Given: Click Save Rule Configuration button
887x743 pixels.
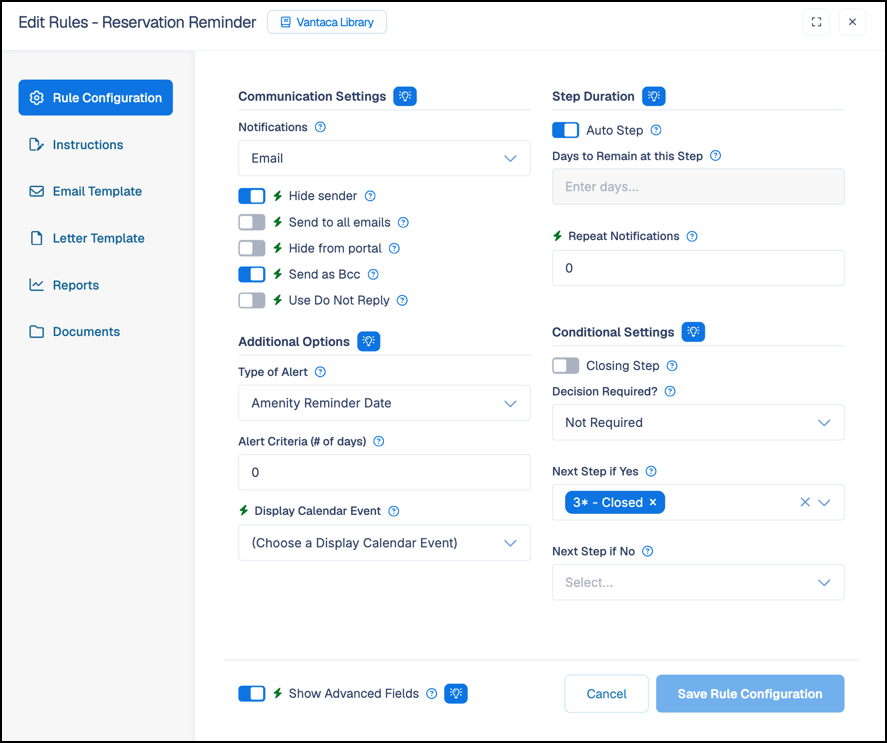Looking at the screenshot, I should click(x=750, y=694).
